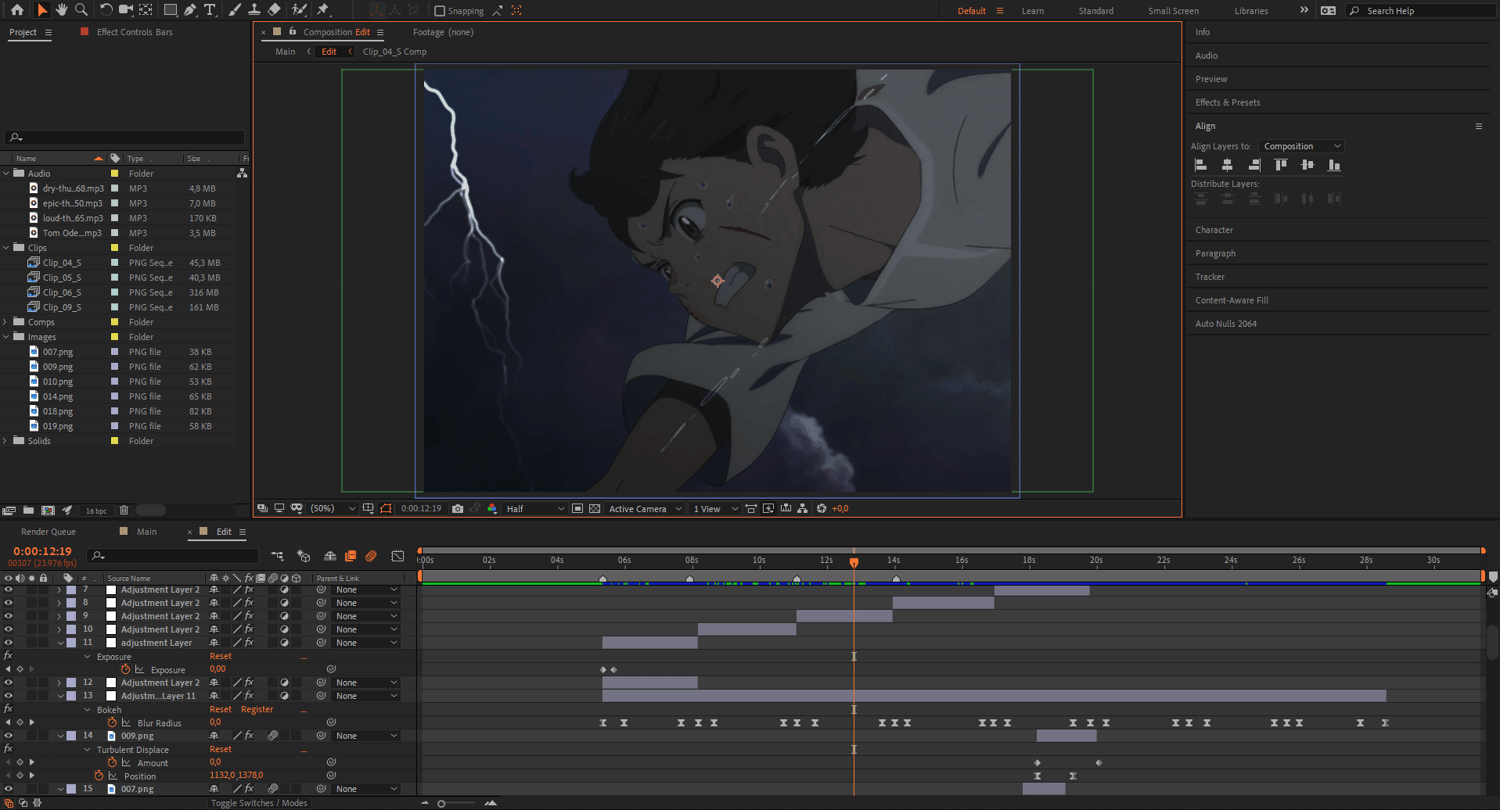1500x810 pixels.
Task: Enable Motion Blur for the timeline
Action: 371,556
